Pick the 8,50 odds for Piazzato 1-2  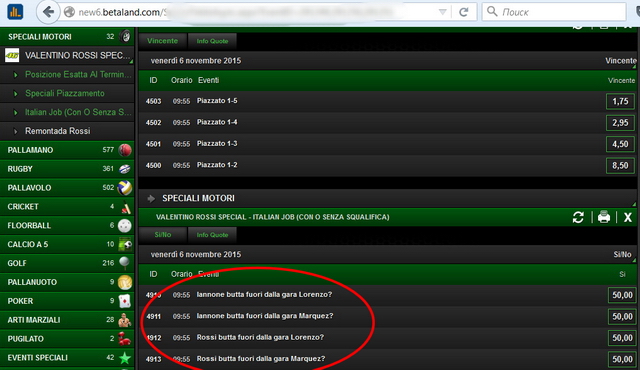[x=620, y=165]
